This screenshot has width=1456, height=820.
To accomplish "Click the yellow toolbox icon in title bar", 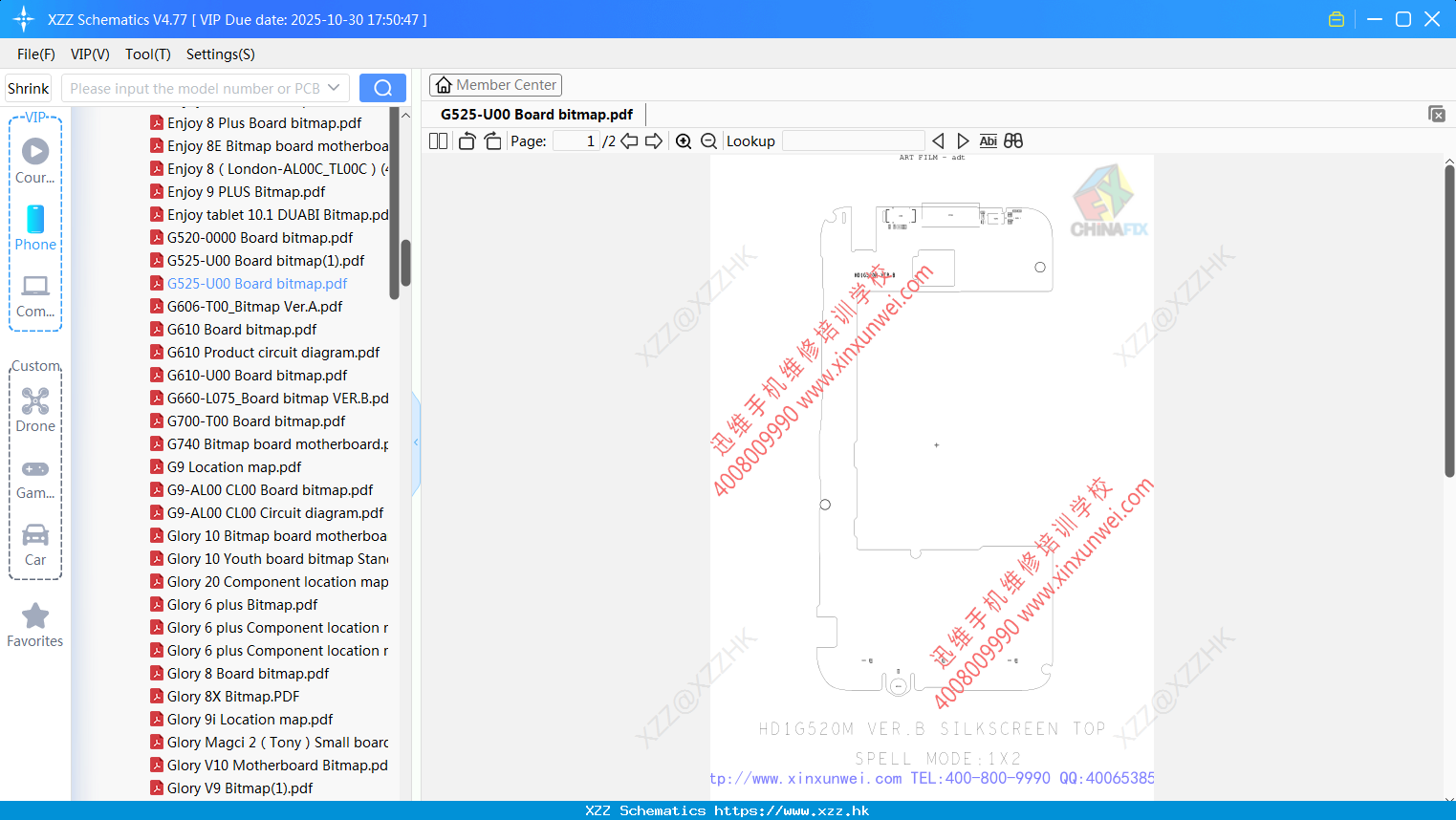I will pos(1336,19).
